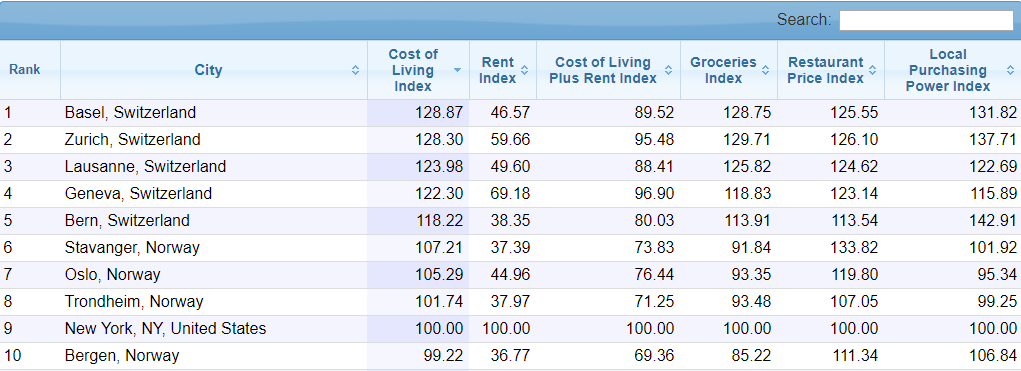Click Restaurant Price Index sort arrows
Screen dimensions: 1021x371
[873, 70]
